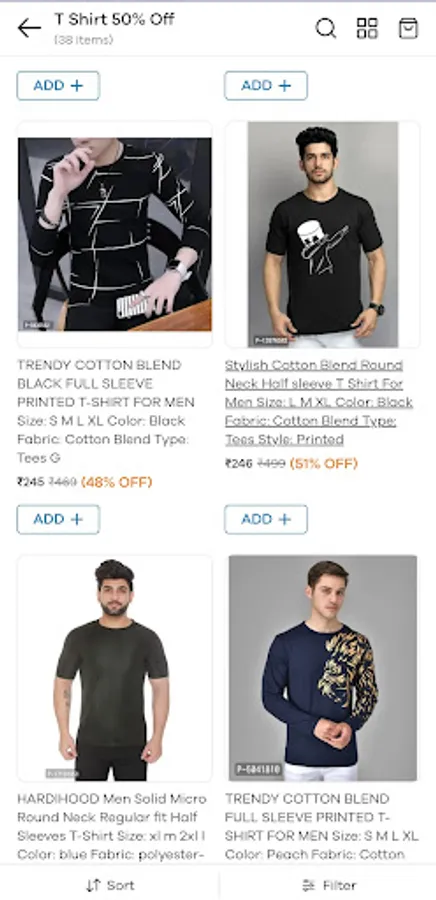The image size is (436, 900).
Task: Click the top-left ADD + button
Action: [x=58, y=86]
